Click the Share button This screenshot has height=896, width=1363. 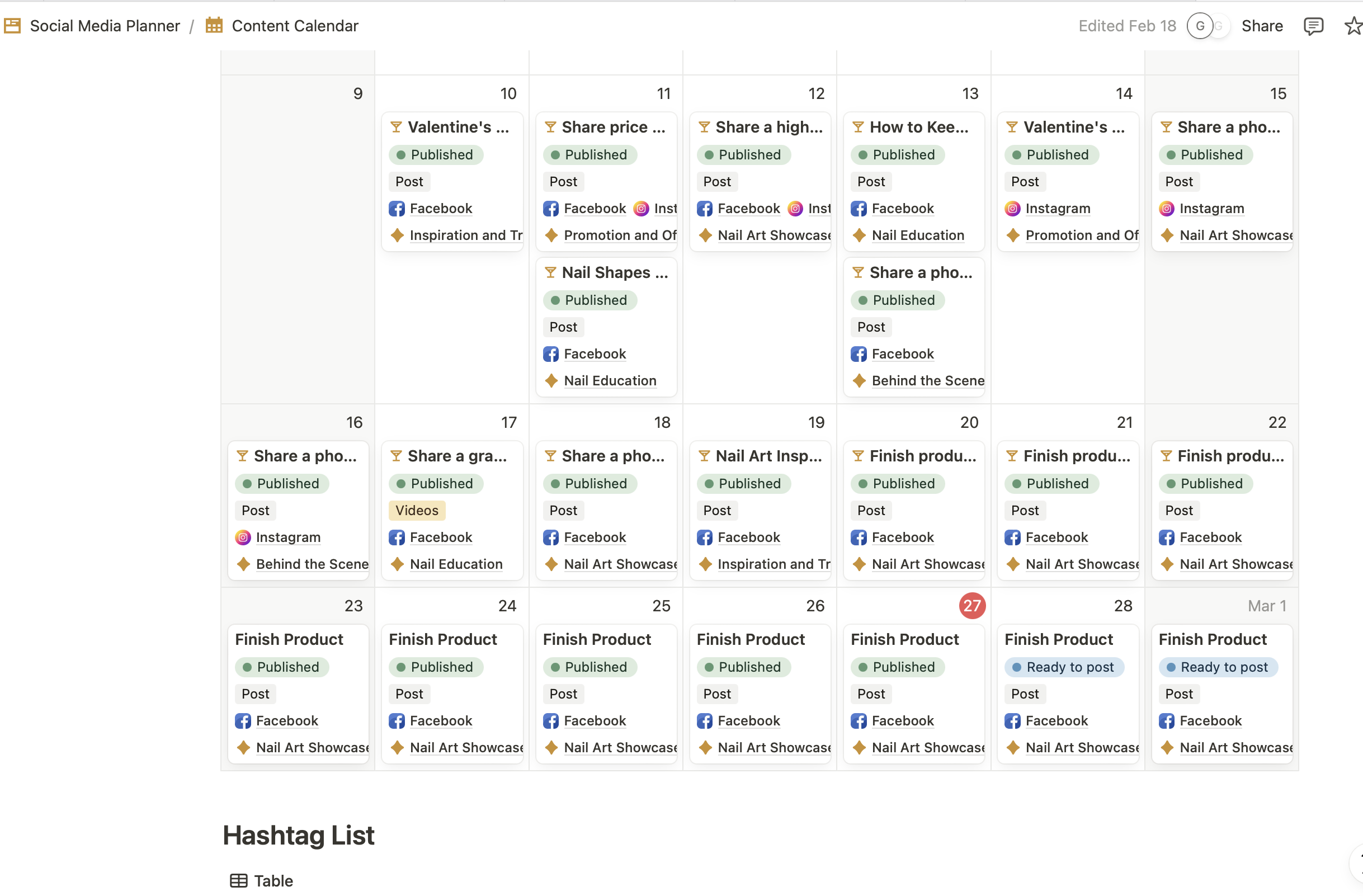tap(1262, 26)
